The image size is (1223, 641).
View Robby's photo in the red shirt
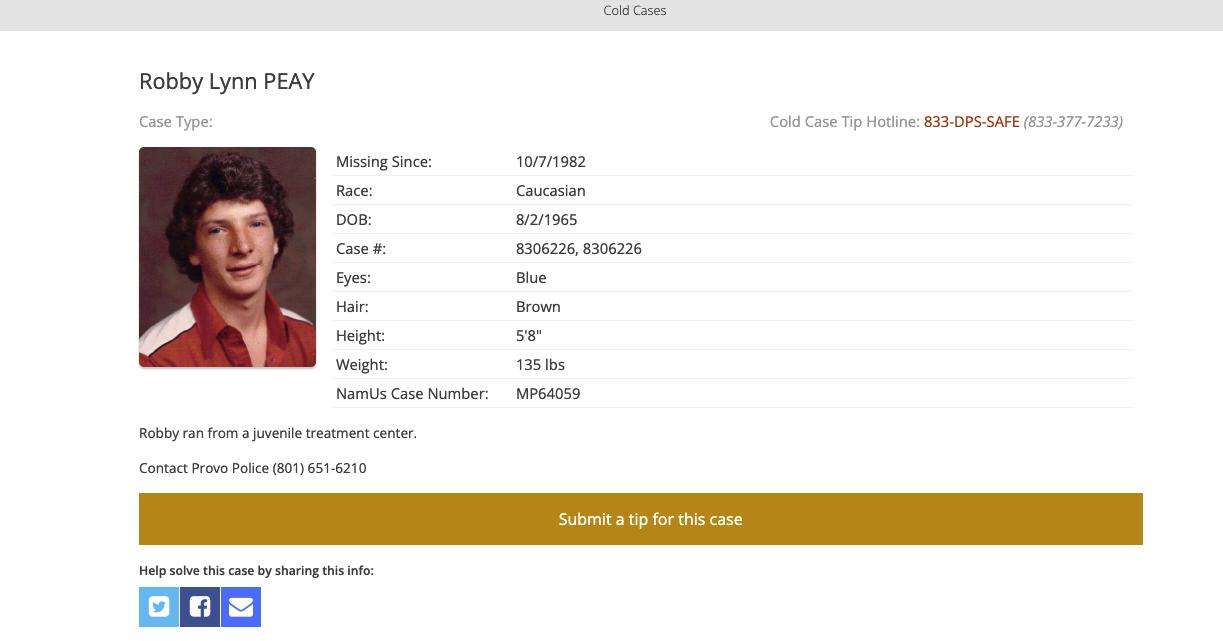point(227,257)
